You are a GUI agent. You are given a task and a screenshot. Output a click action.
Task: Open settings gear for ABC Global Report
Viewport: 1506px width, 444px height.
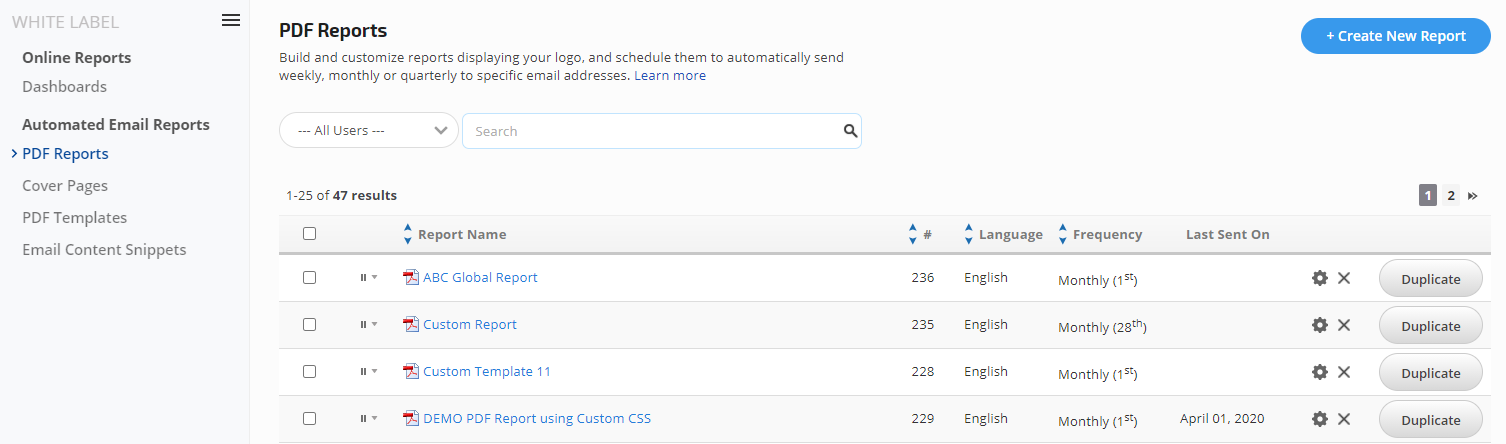tap(1319, 278)
